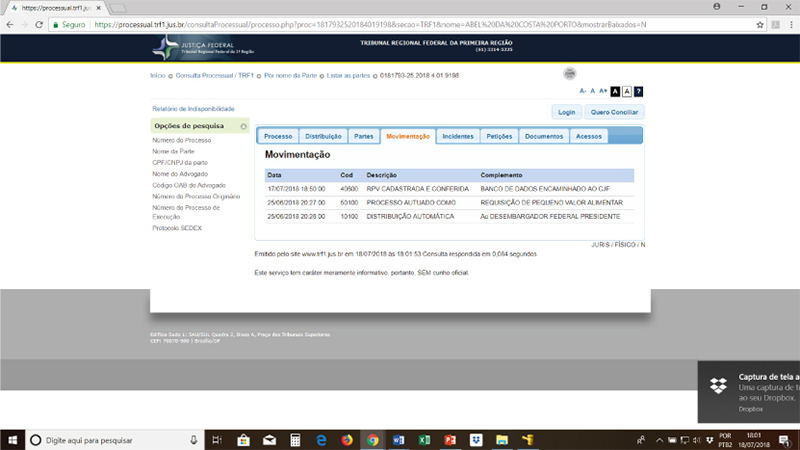Open the Dropbox taskbar icon
The width and height of the screenshot is (800, 450).
pyautogui.click(x=476, y=440)
